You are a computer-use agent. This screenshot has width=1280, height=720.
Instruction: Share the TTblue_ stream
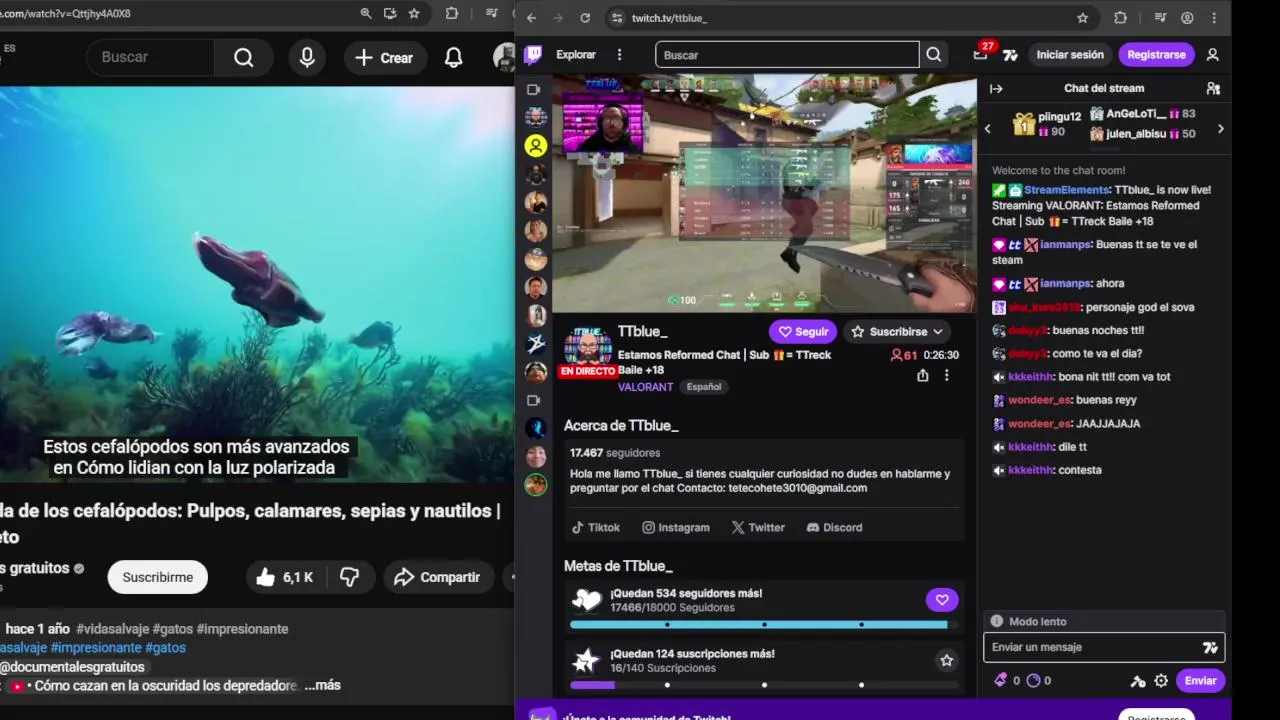[922, 375]
